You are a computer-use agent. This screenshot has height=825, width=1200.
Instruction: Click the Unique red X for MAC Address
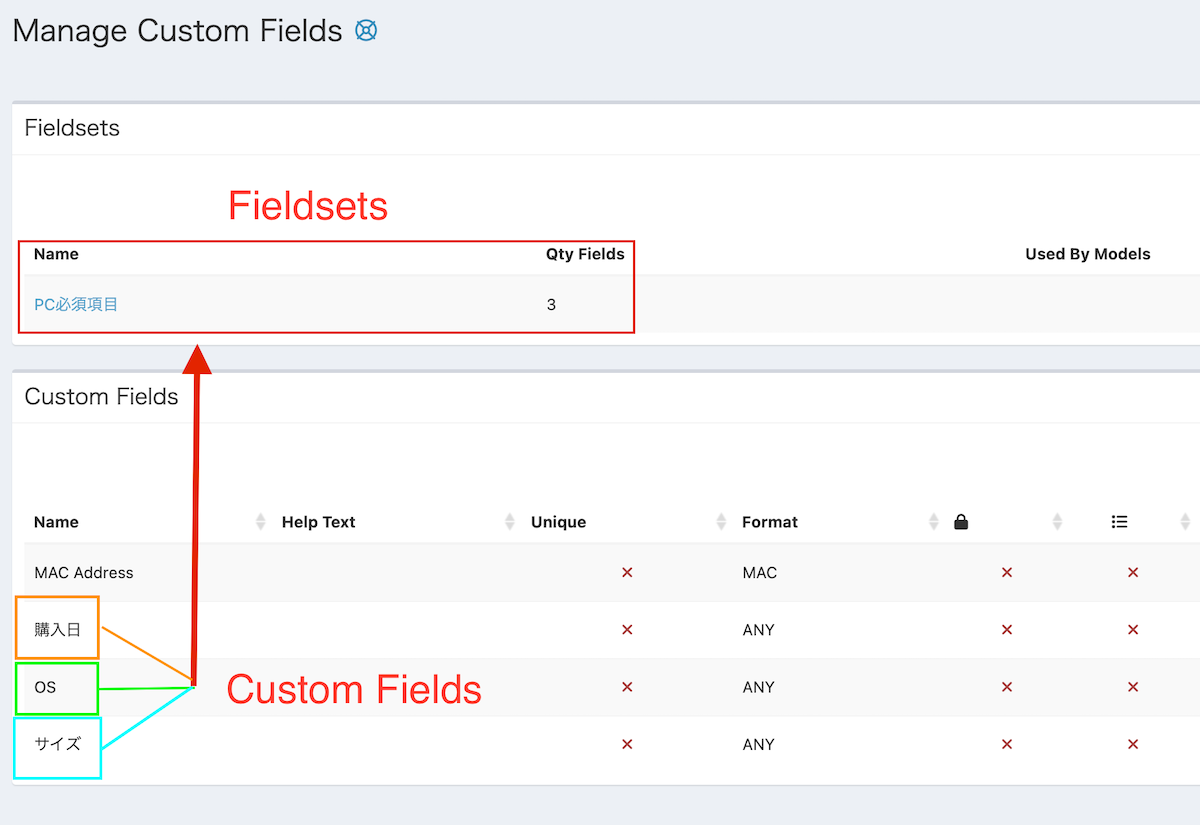coord(627,573)
